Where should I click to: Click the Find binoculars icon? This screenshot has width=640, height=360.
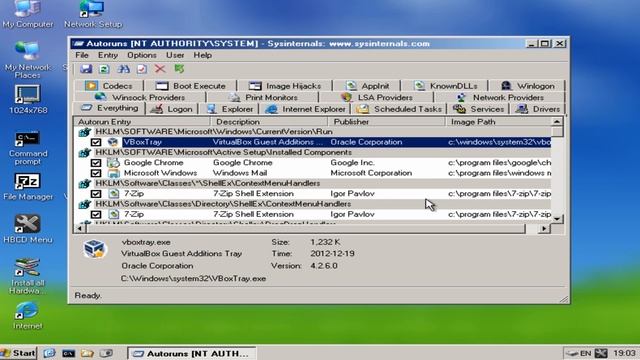[x=123, y=69]
